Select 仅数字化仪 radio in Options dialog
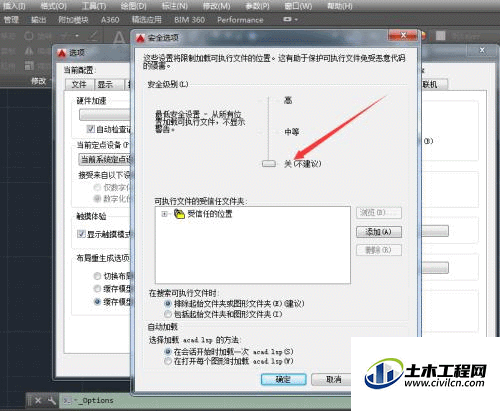The height and width of the screenshot is (411, 500). click(x=97, y=187)
